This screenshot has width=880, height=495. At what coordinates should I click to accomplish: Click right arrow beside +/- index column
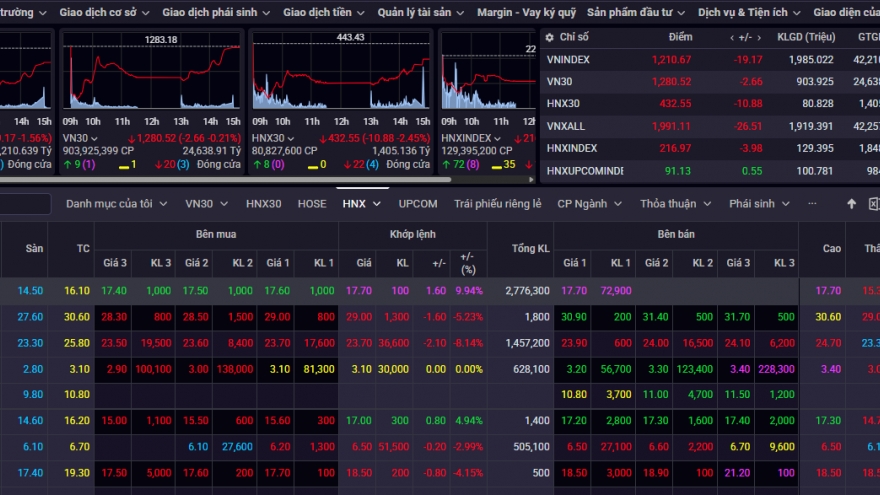(758, 37)
